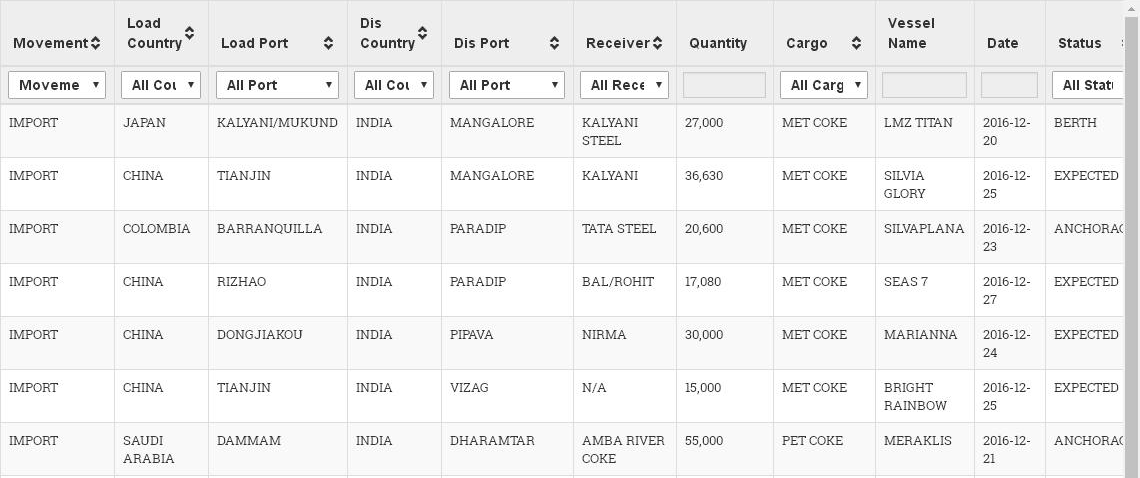Click the Quantity filter input field
The width and height of the screenshot is (1140, 478).
(724, 85)
